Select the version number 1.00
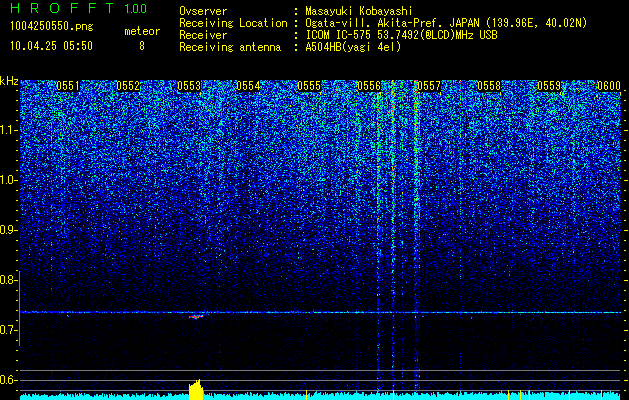629x400 pixels. tap(136, 8)
